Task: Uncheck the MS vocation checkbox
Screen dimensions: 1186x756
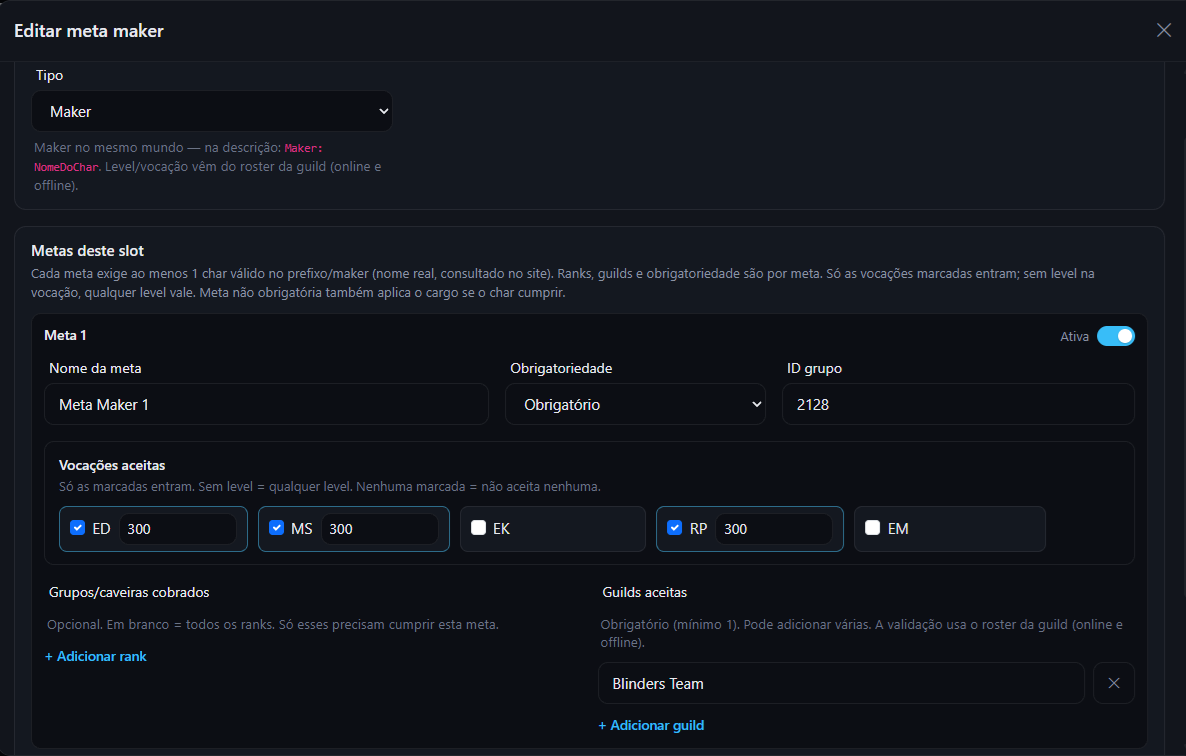Action: tap(276, 528)
